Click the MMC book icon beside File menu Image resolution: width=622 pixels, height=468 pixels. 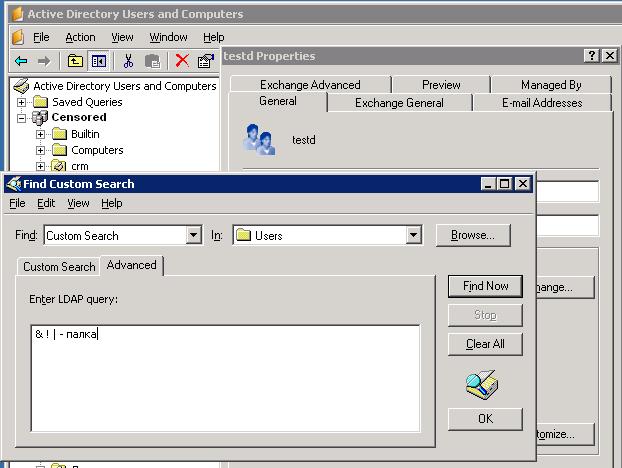tap(18, 37)
